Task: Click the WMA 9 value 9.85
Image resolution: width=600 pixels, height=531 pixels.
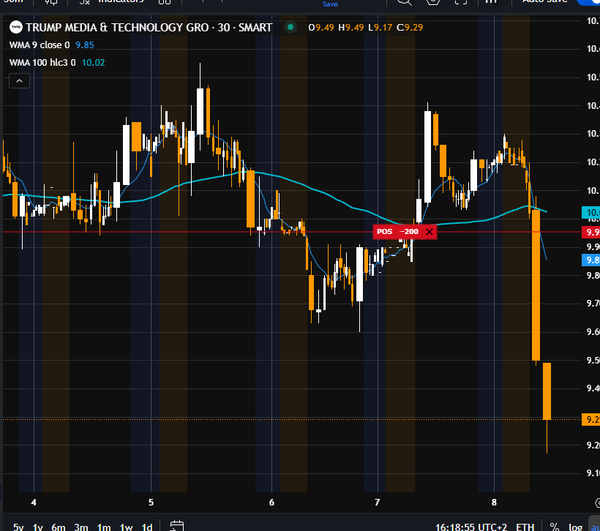Action: coord(85,45)
